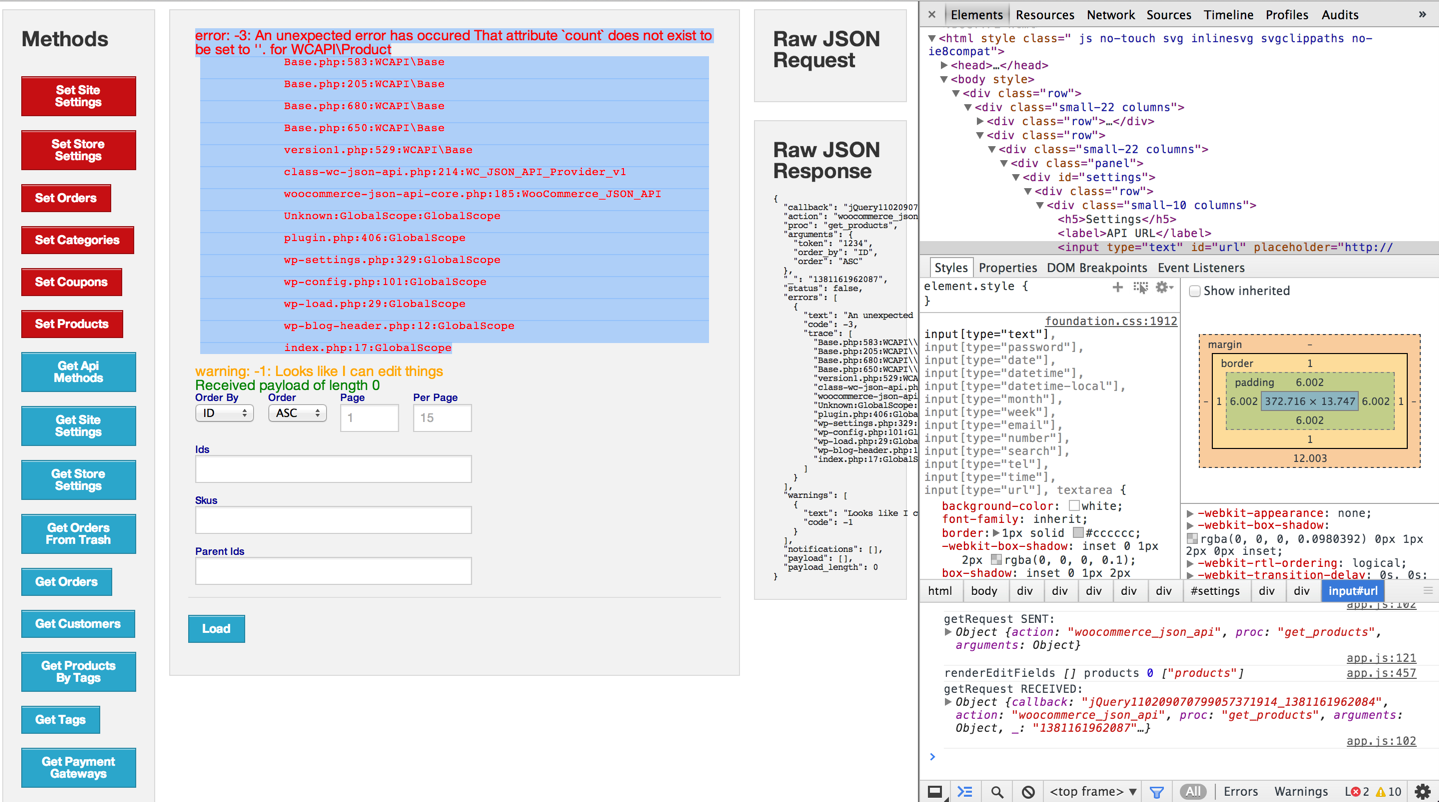This screenshot has width=1439, height=802.
Task: Click the Per Page input field
Action: (x=442, y=418)
